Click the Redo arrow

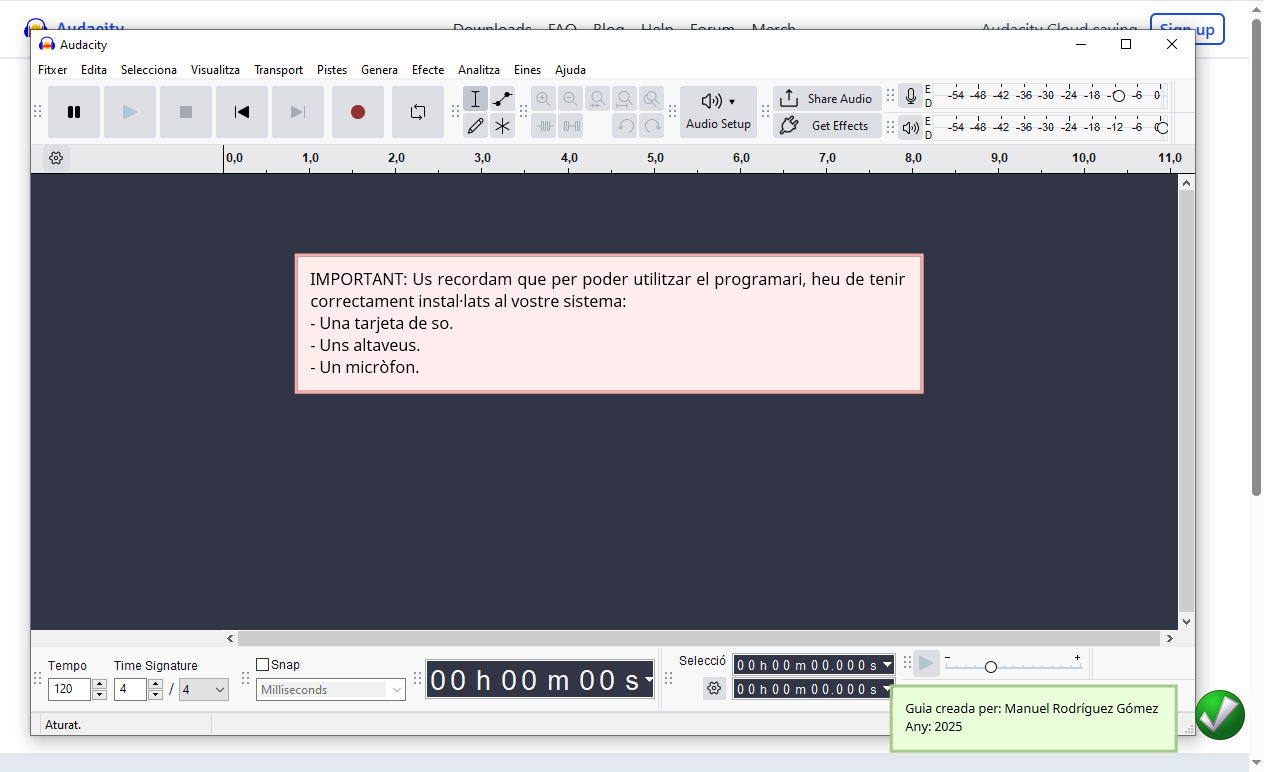click(652, 126)
